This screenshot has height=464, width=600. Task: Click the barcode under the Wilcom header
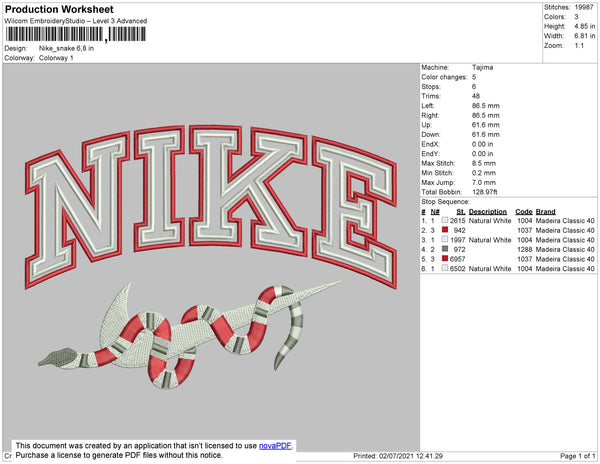(x=75, y=34)
